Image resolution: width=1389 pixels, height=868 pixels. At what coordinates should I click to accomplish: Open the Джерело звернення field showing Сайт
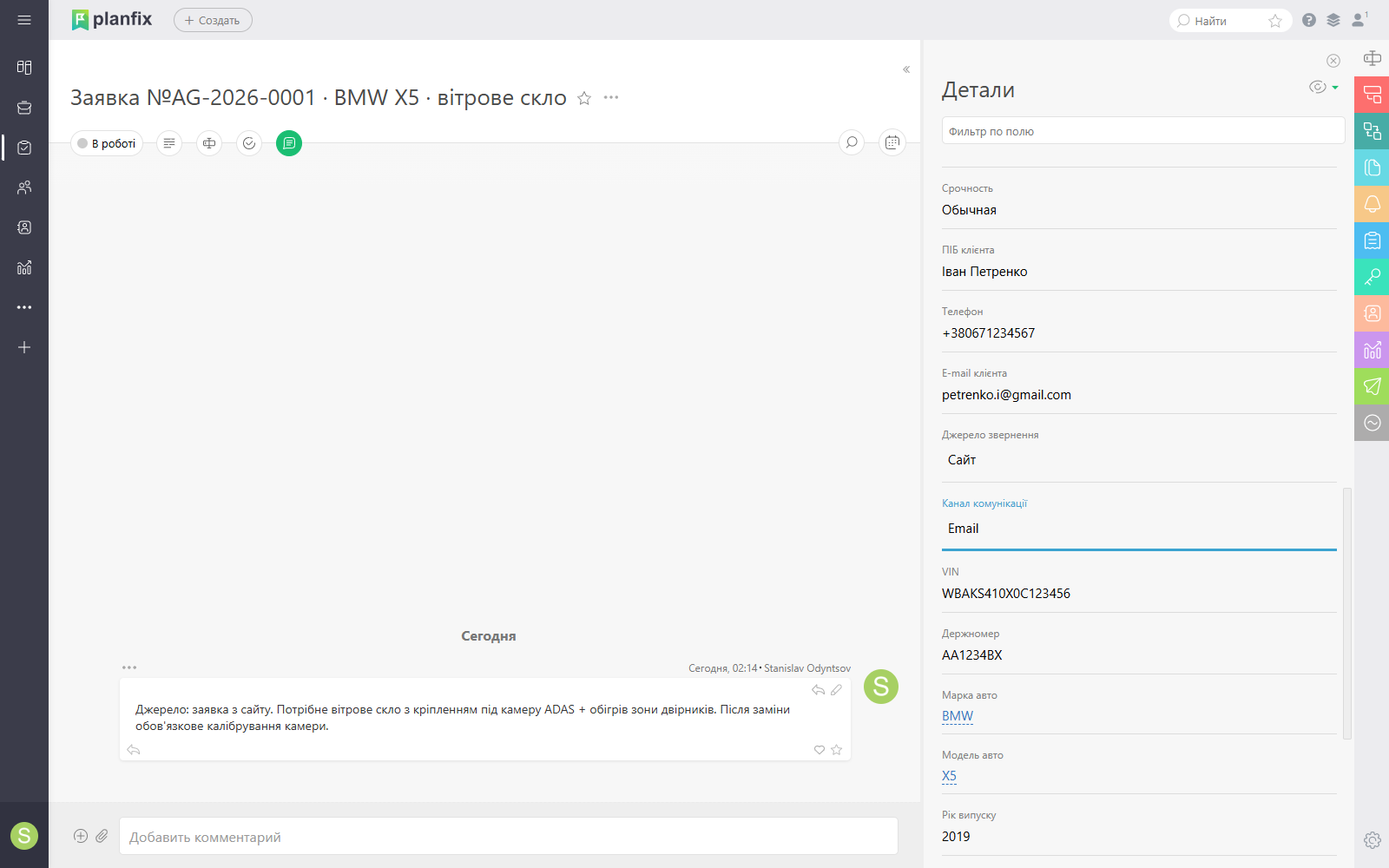(x=1139, y=460)
